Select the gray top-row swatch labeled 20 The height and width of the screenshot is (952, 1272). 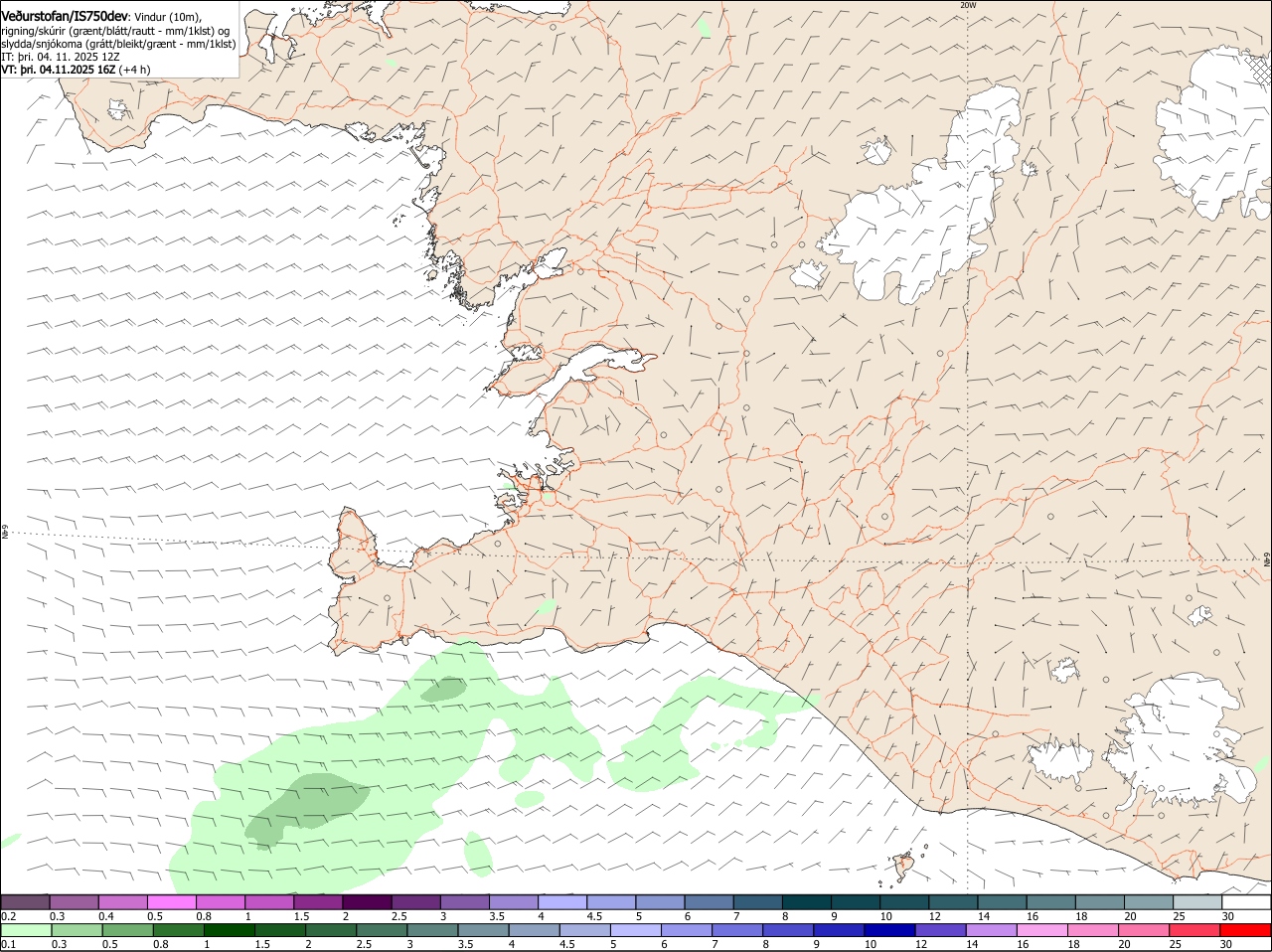click(1150, 901)
